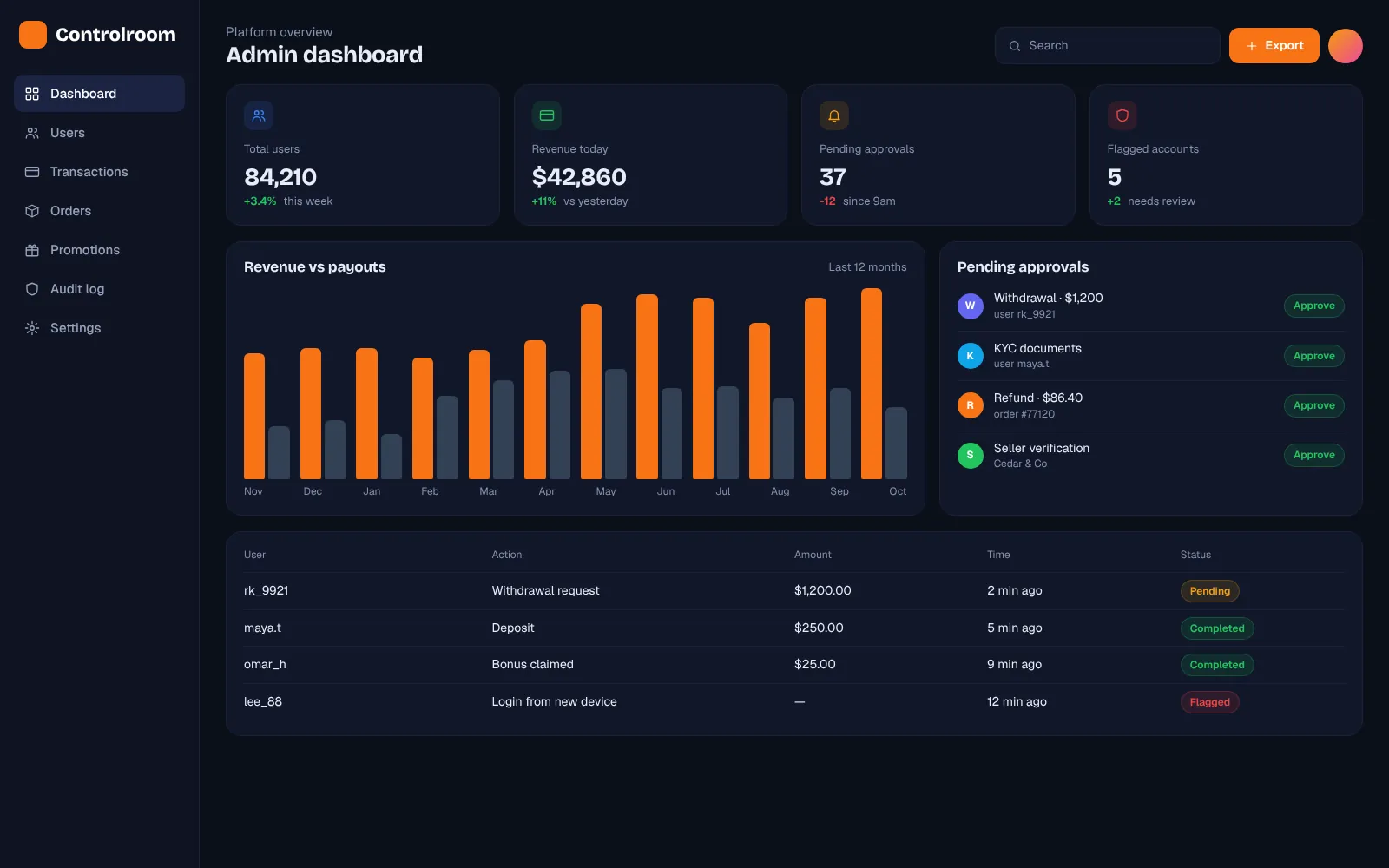Focus the Search input field
Image resolution: width=1389 pixels, height=868 pixels.
tap(1108, 46)
